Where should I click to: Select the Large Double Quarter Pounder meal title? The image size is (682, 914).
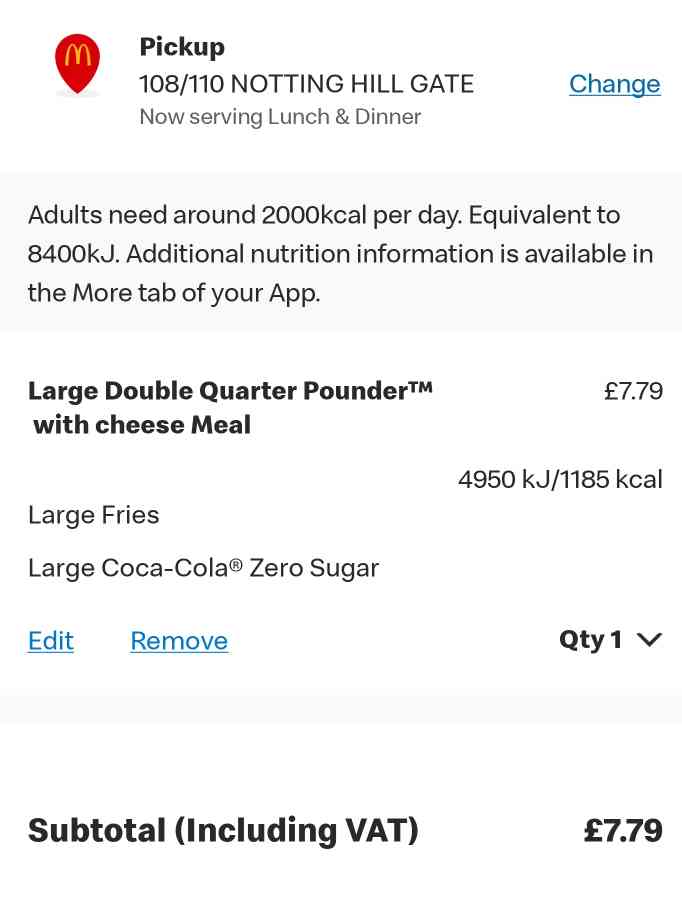230,407
